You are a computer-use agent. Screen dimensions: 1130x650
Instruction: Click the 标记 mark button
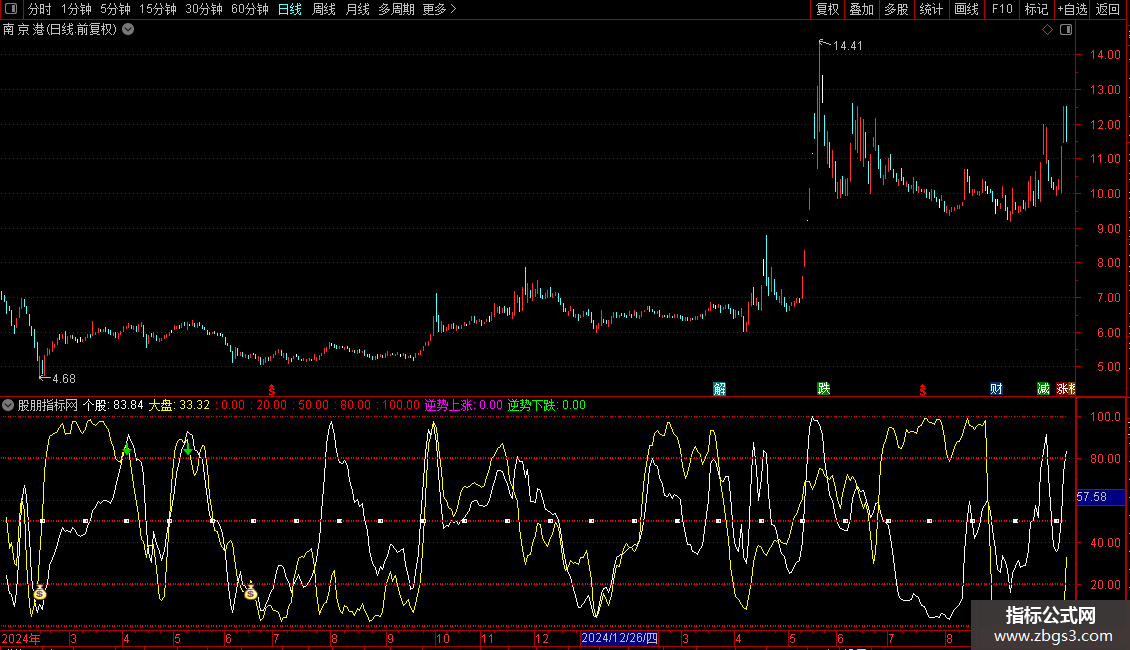pos(1036,9)
